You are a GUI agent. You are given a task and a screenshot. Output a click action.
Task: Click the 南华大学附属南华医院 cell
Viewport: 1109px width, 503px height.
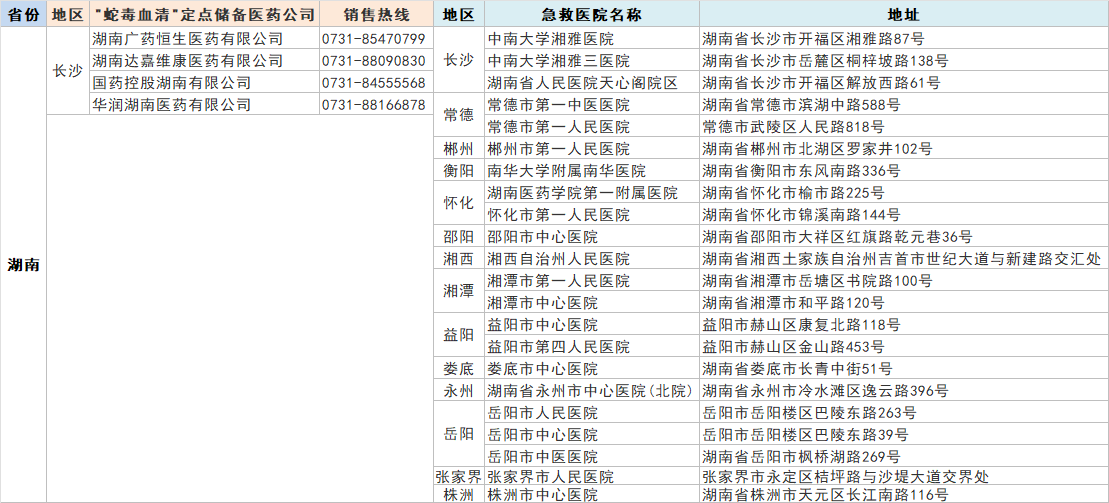coord(566,171)
